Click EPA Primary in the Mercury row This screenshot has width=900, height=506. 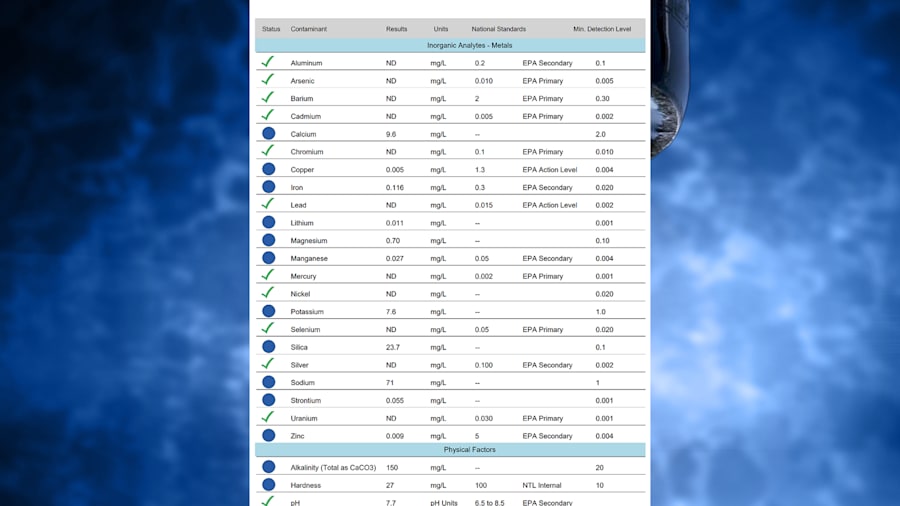543,277
